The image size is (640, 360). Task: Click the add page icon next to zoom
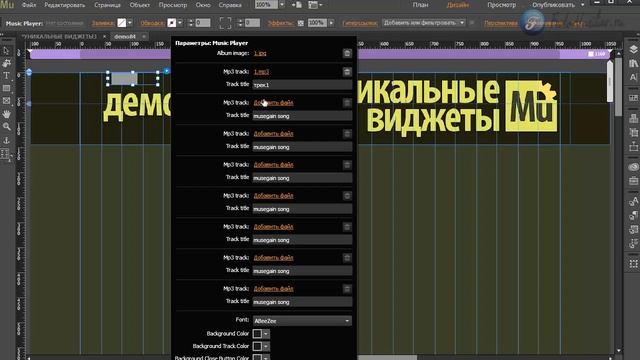tap(297, 5)
